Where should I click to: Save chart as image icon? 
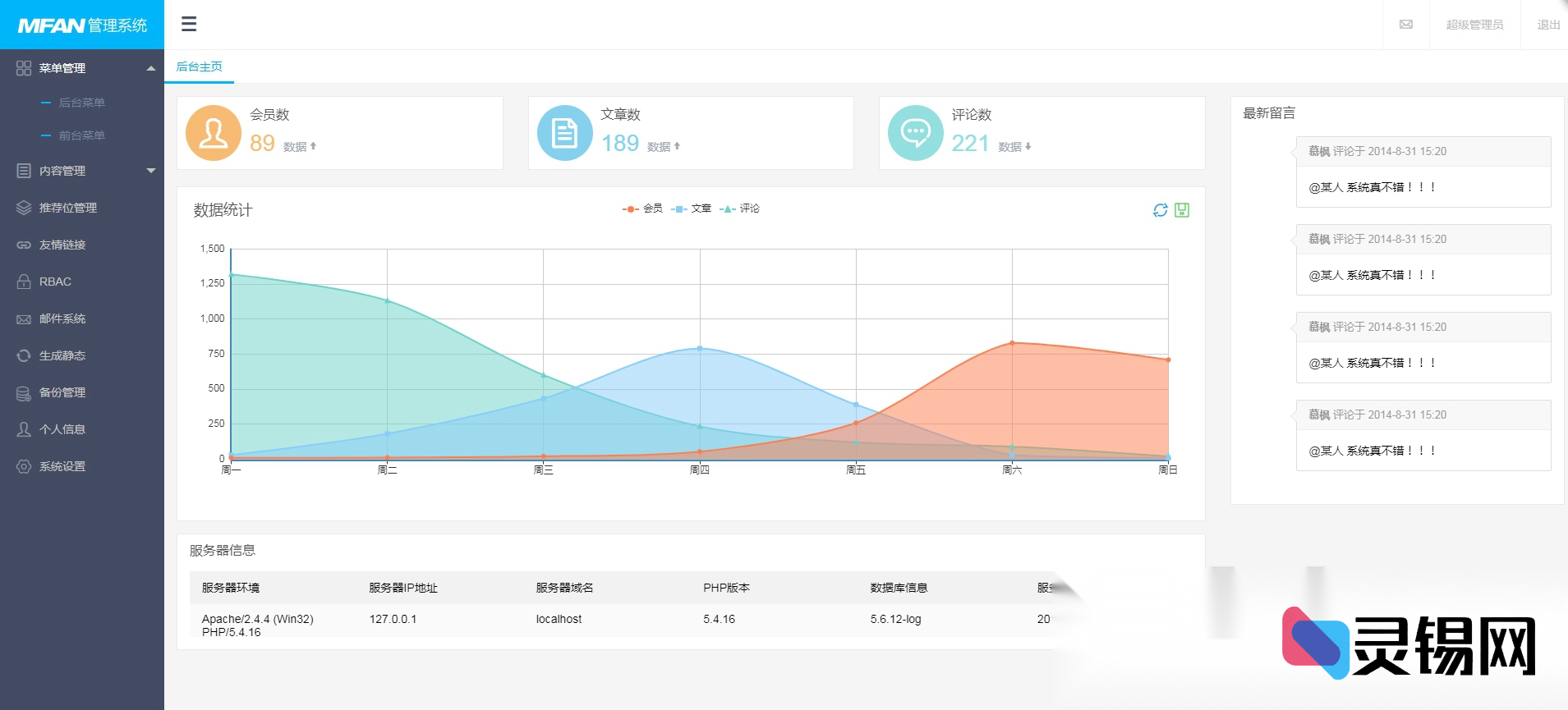point(1182,210)
